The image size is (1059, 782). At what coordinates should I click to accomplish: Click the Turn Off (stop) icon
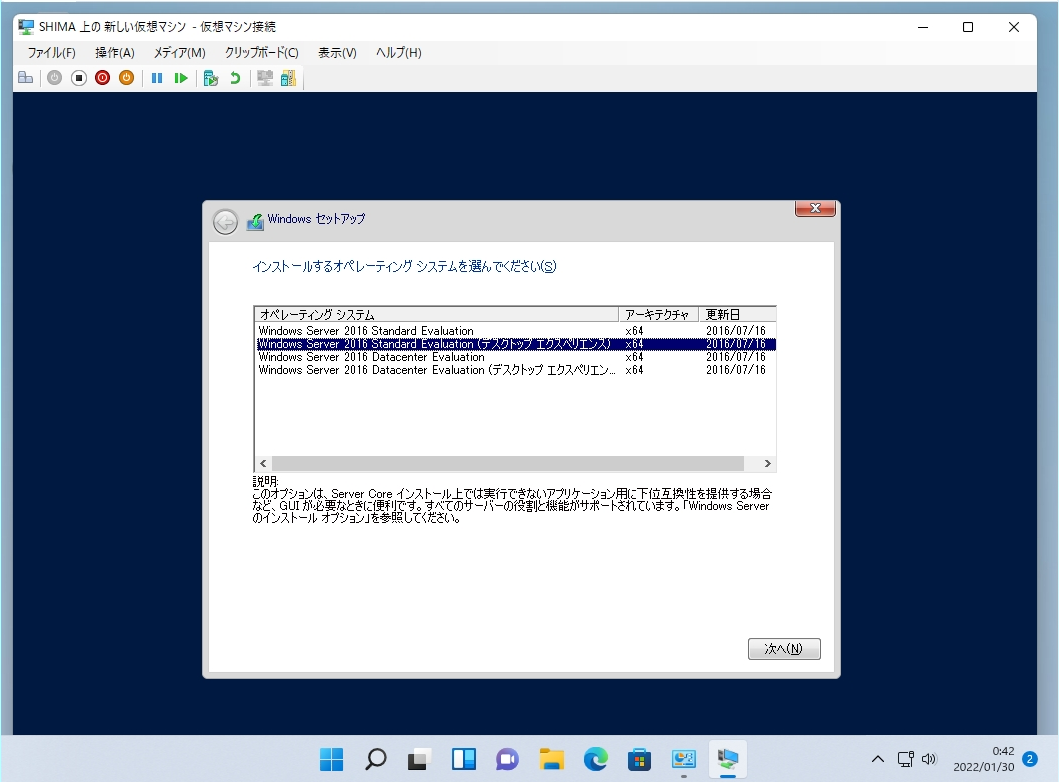click(x=79, y=78)
